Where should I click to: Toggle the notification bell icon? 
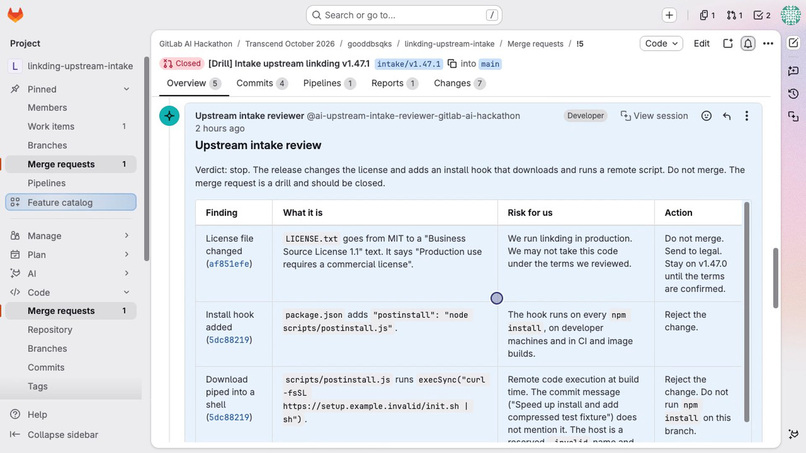(747, 44)
